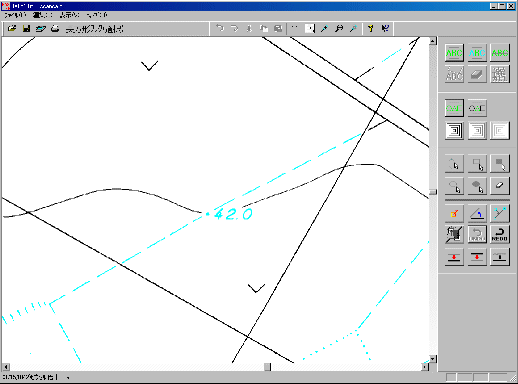
Task: Click the horizontal scrollbar thumb
Action: pos(267,367)
